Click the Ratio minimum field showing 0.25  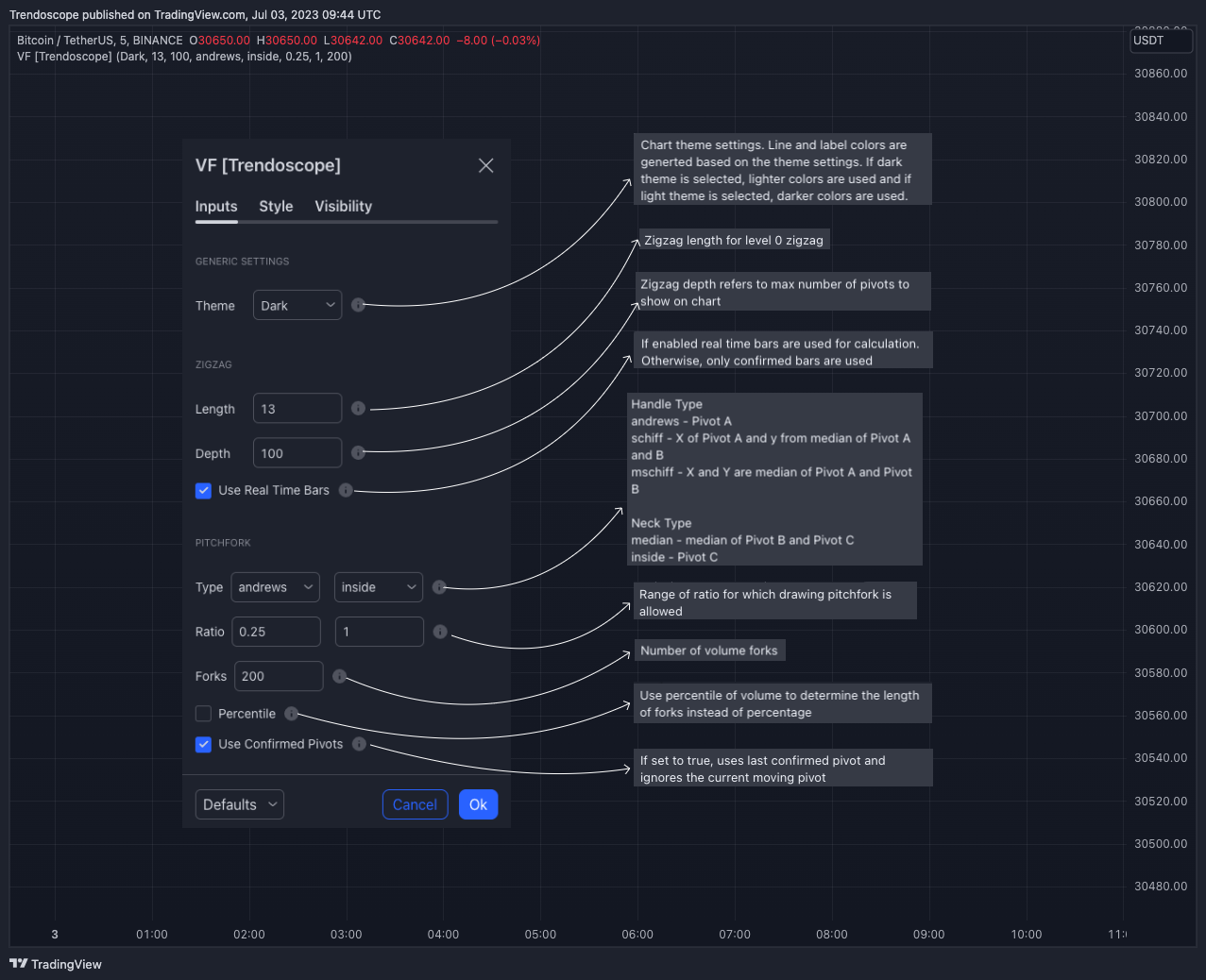coord(277,632)
